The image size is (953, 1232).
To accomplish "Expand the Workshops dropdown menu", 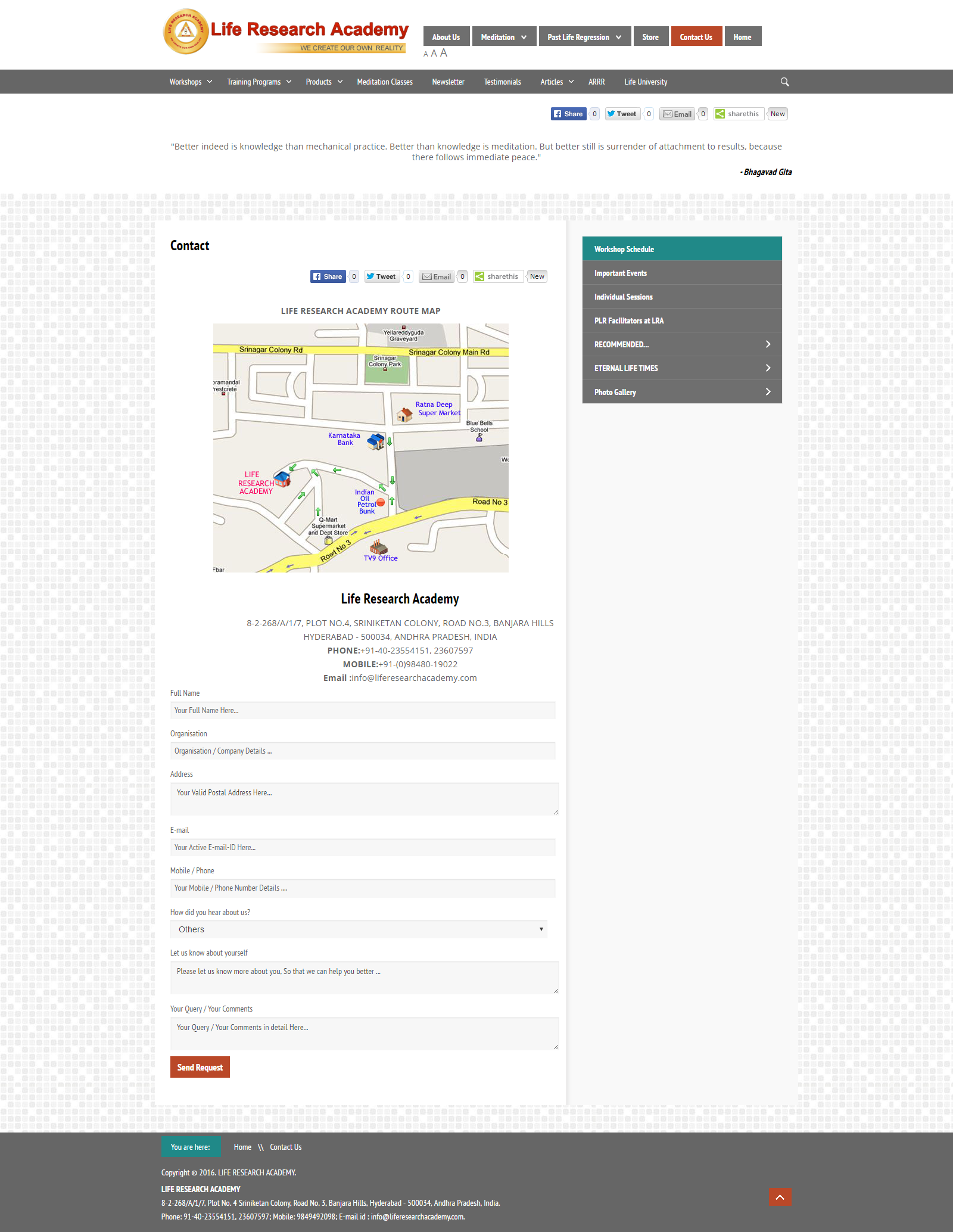I will [191, 82].
